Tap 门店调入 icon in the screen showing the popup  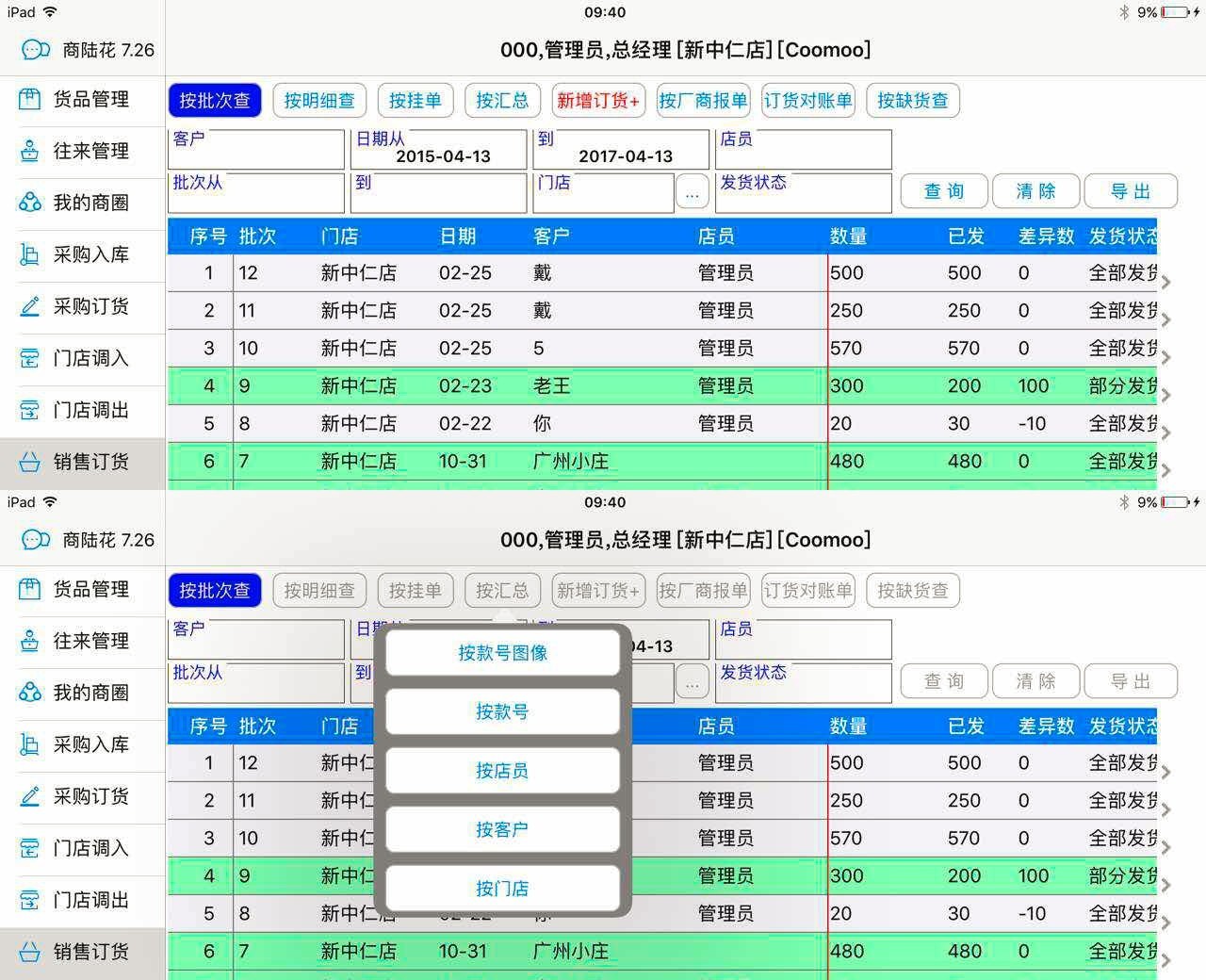30,848
